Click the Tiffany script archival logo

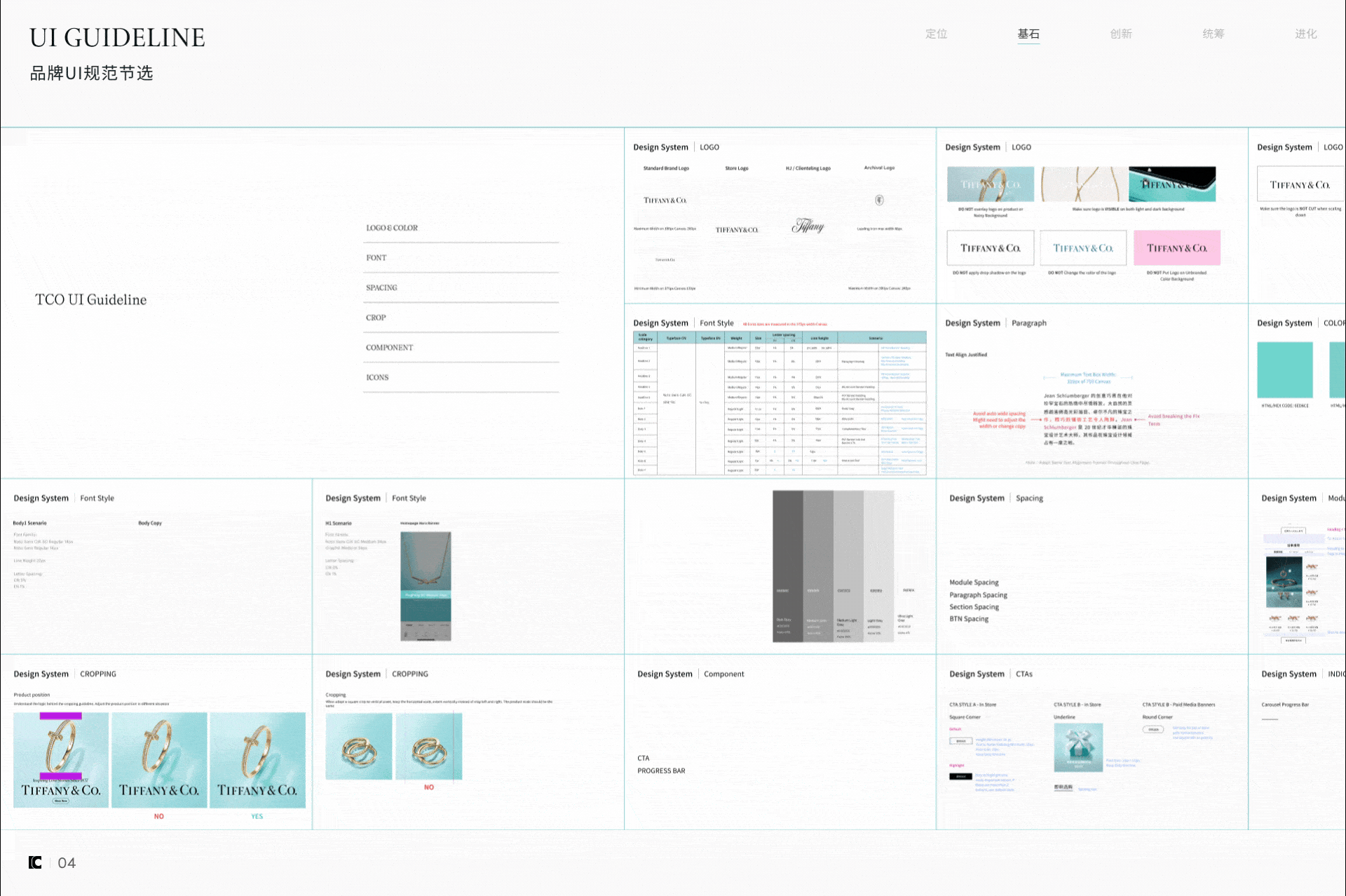(x=808, y=226)
